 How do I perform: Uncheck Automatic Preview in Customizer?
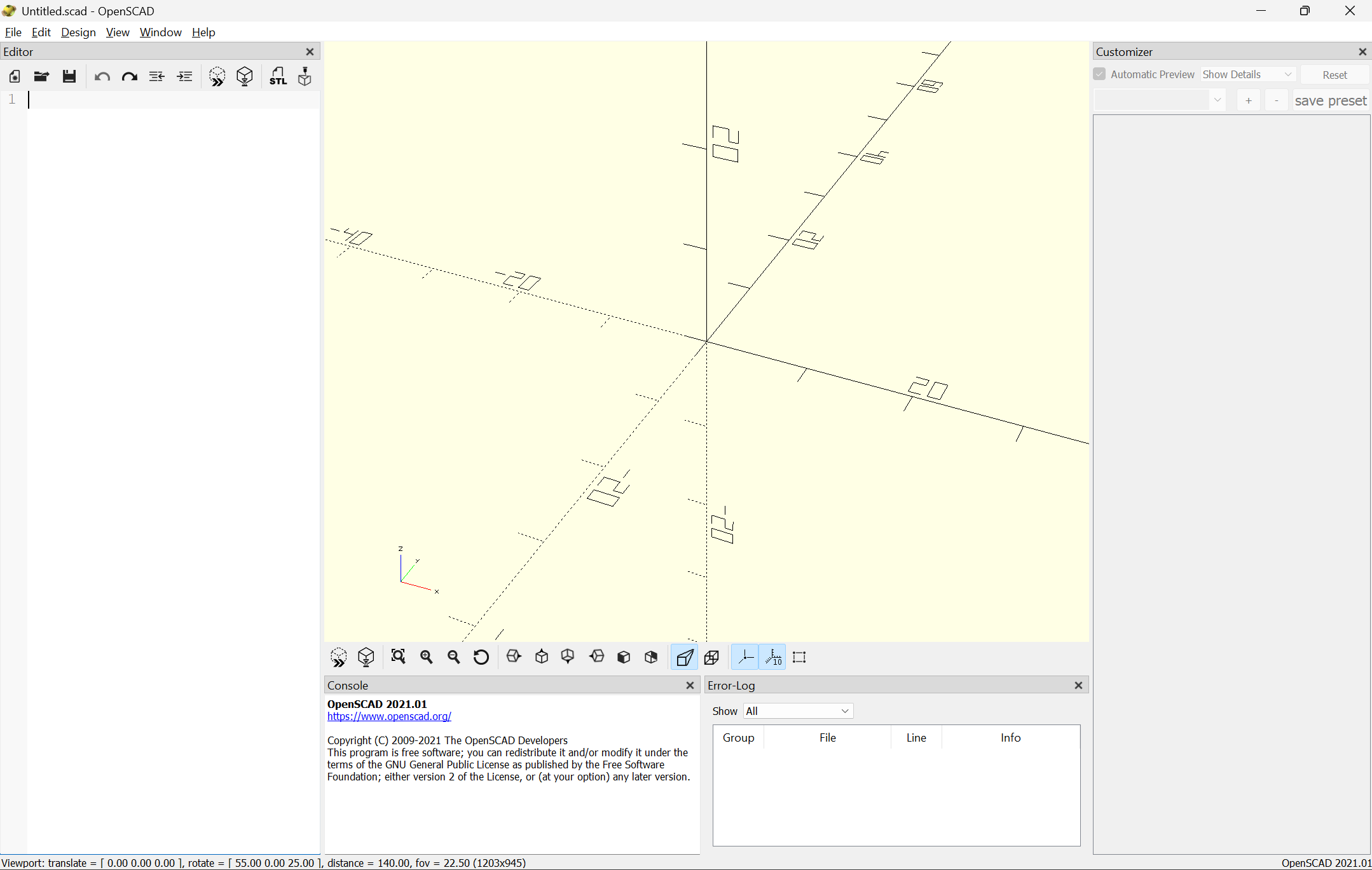click(1099, 74)
